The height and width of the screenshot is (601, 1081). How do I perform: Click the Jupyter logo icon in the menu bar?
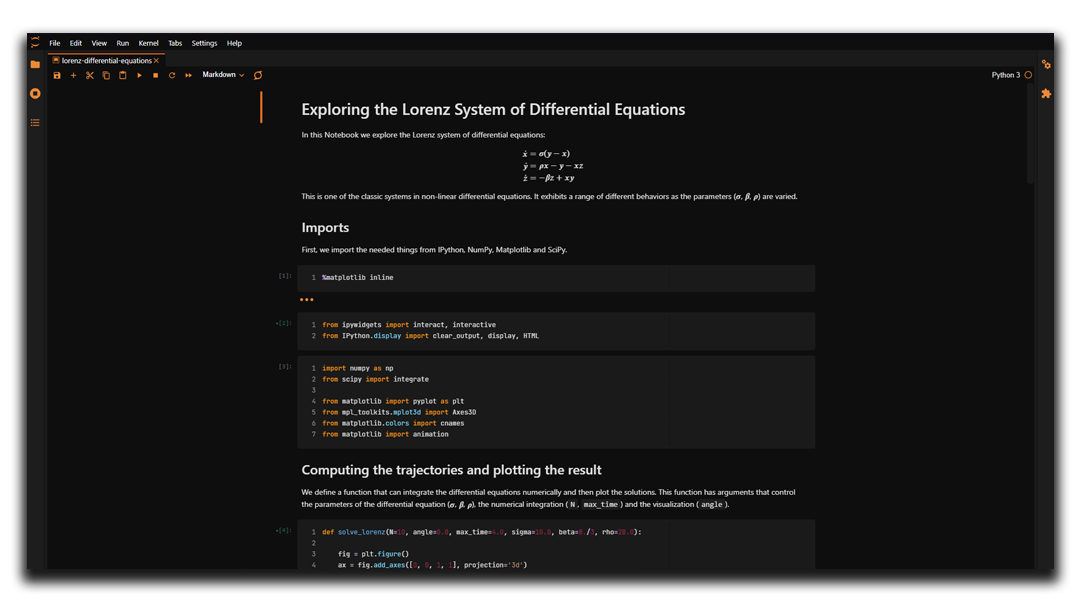tap(35, 43)
